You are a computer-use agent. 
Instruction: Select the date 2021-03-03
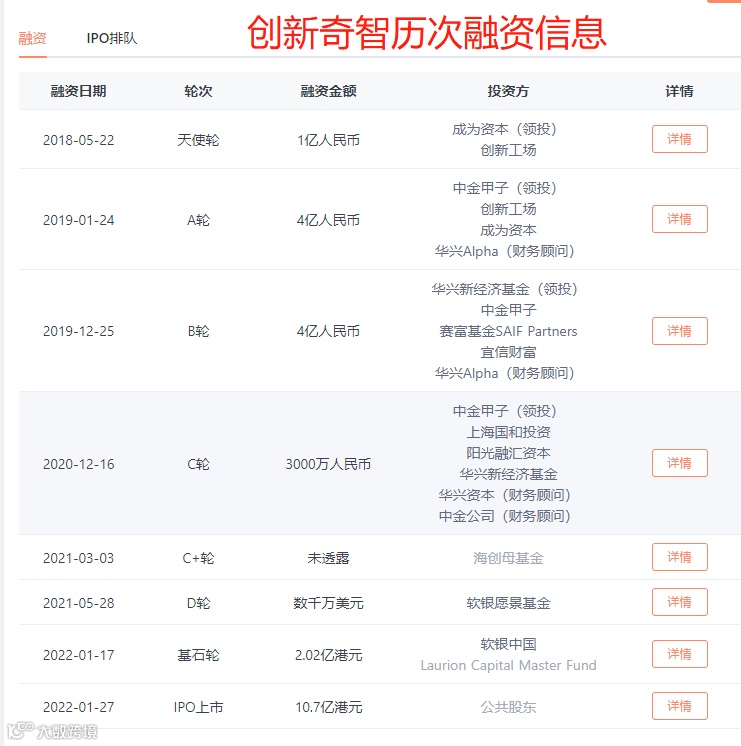point(79,558)
